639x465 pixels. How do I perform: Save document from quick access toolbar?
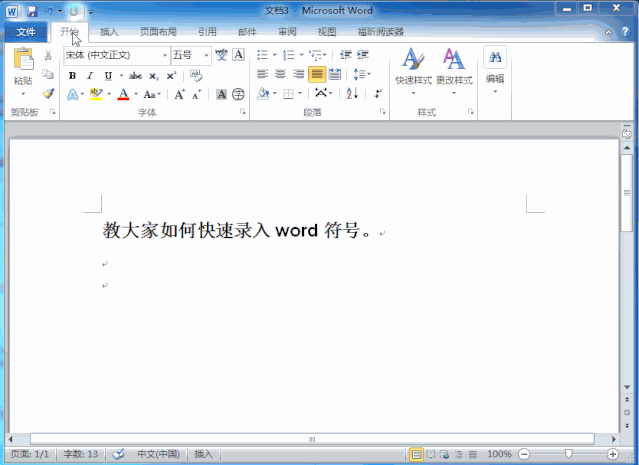32,10
